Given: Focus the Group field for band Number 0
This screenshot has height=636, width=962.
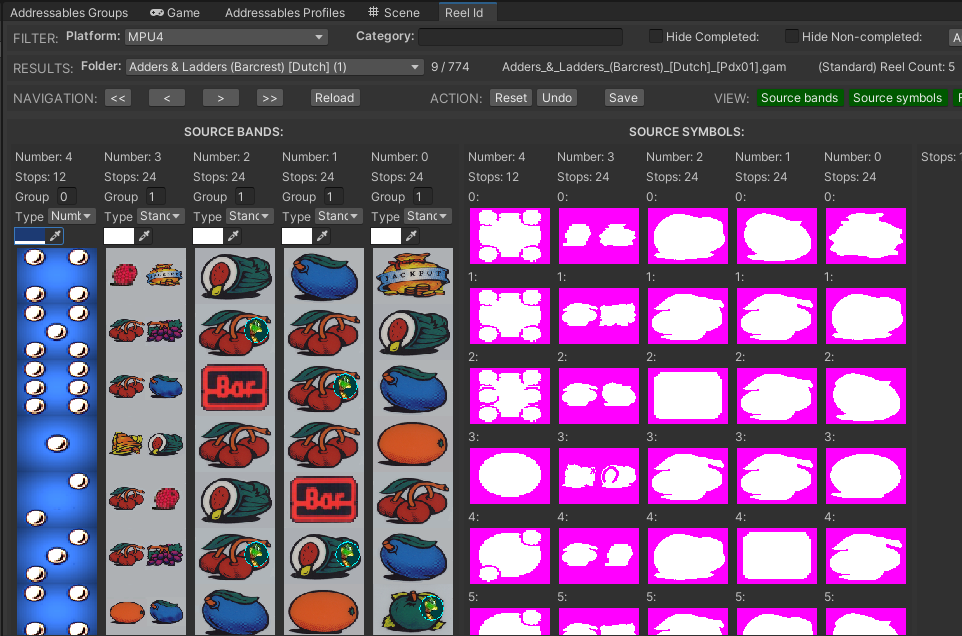Looking at the screenshot, I should pyautogui.click(x=422, y=197).
